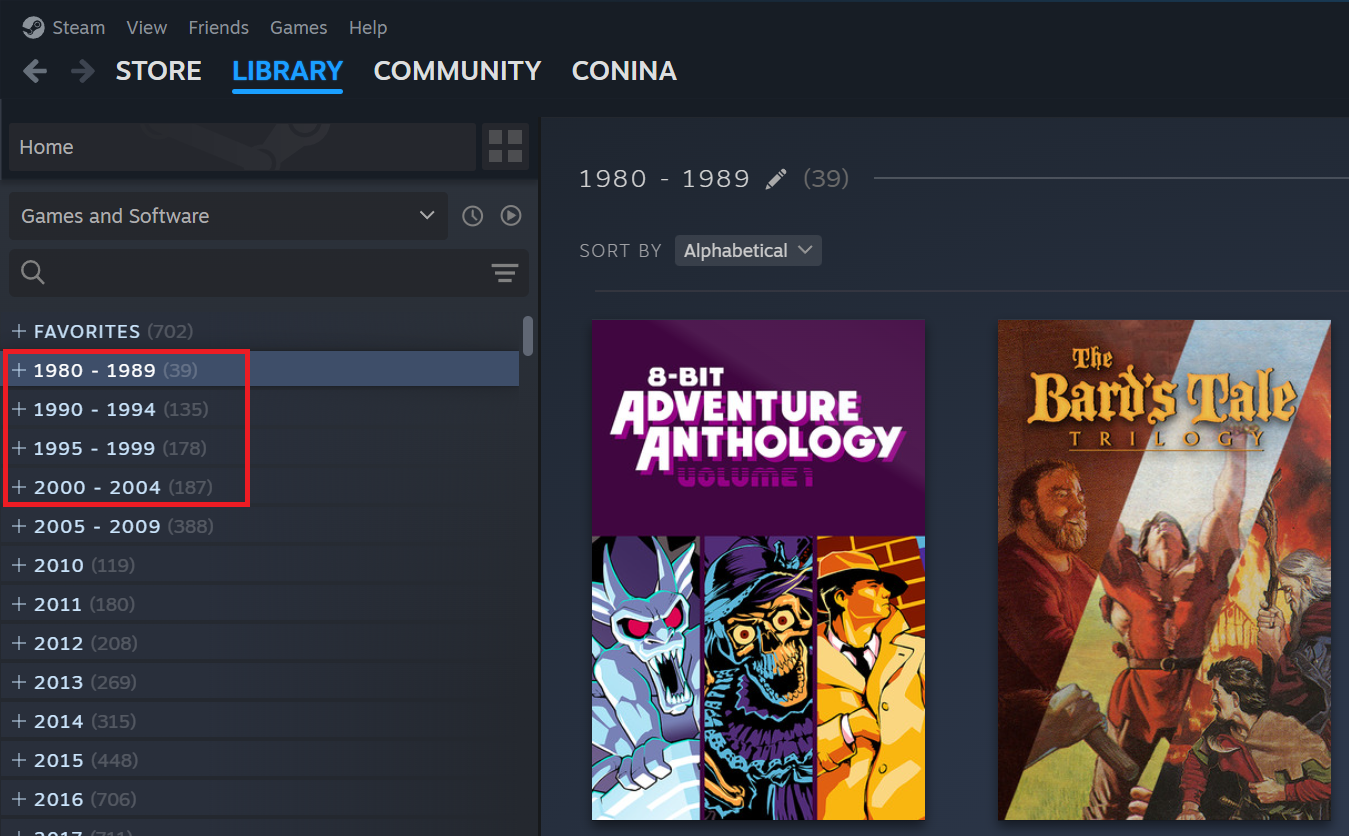The width and height of the screenshot is (1349, 836).
Task: Open the Steam menu
Action: [x=78, y=28]
